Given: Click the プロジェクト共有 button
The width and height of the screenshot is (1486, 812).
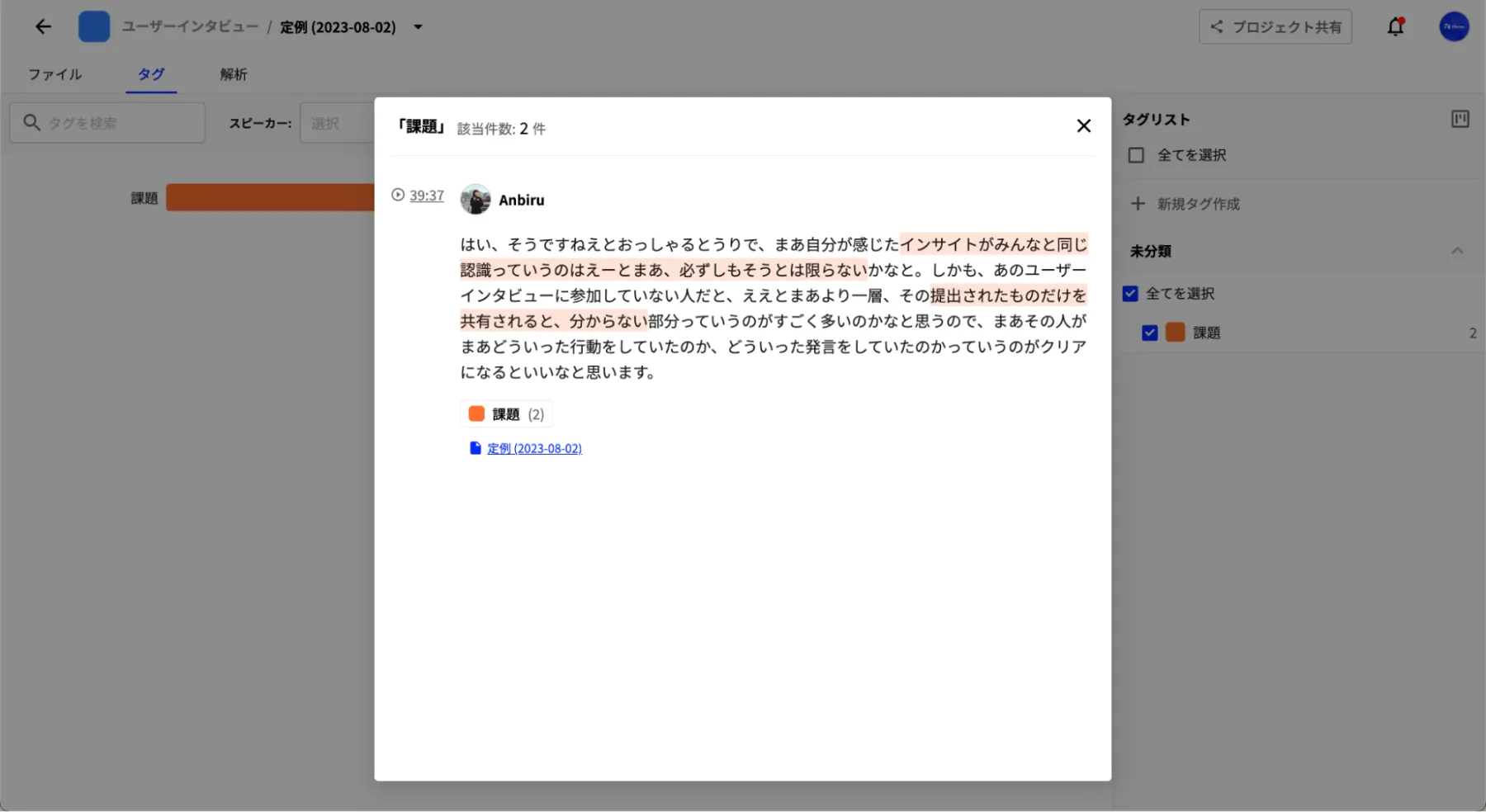Looking at the screenshot, I should [1275, 27].
